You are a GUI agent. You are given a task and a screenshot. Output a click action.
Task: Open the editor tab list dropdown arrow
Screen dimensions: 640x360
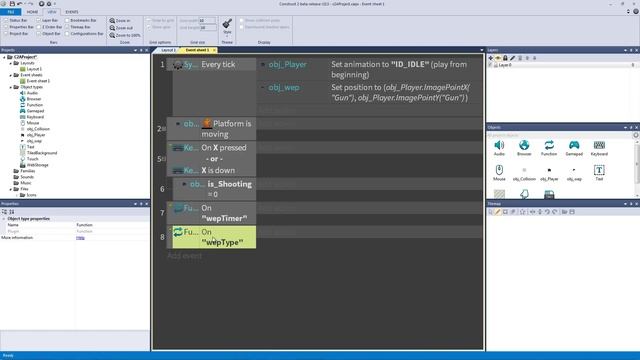click(x=482, y=50)
